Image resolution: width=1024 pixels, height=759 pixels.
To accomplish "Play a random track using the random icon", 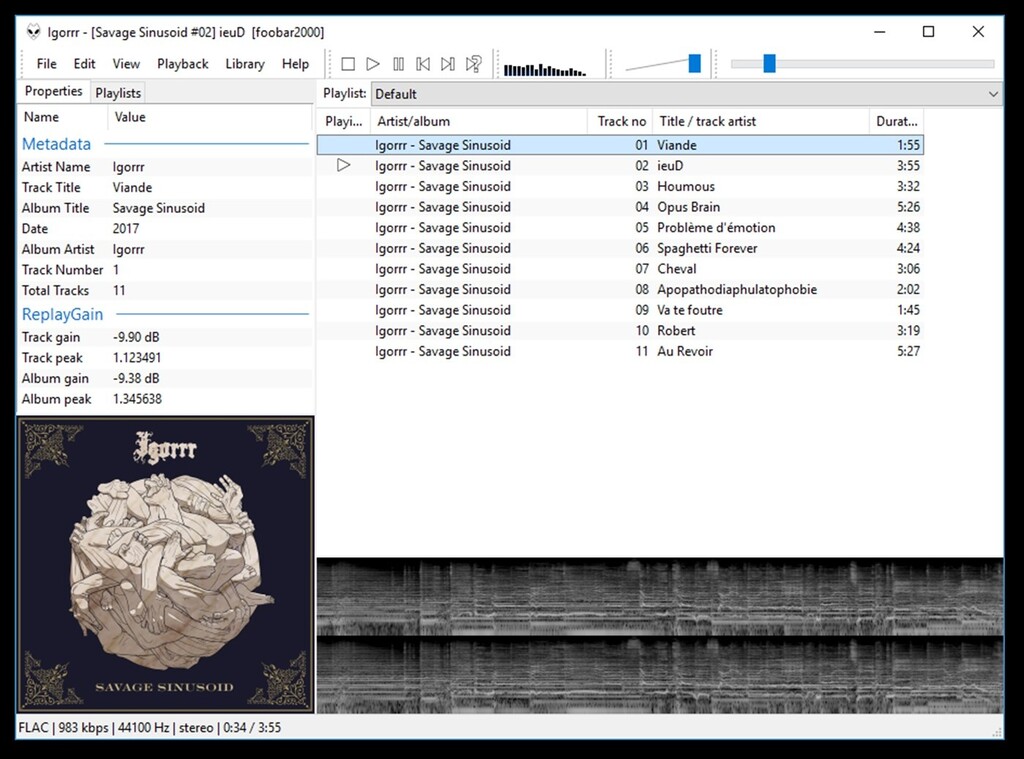I will (x=473, y=63).
